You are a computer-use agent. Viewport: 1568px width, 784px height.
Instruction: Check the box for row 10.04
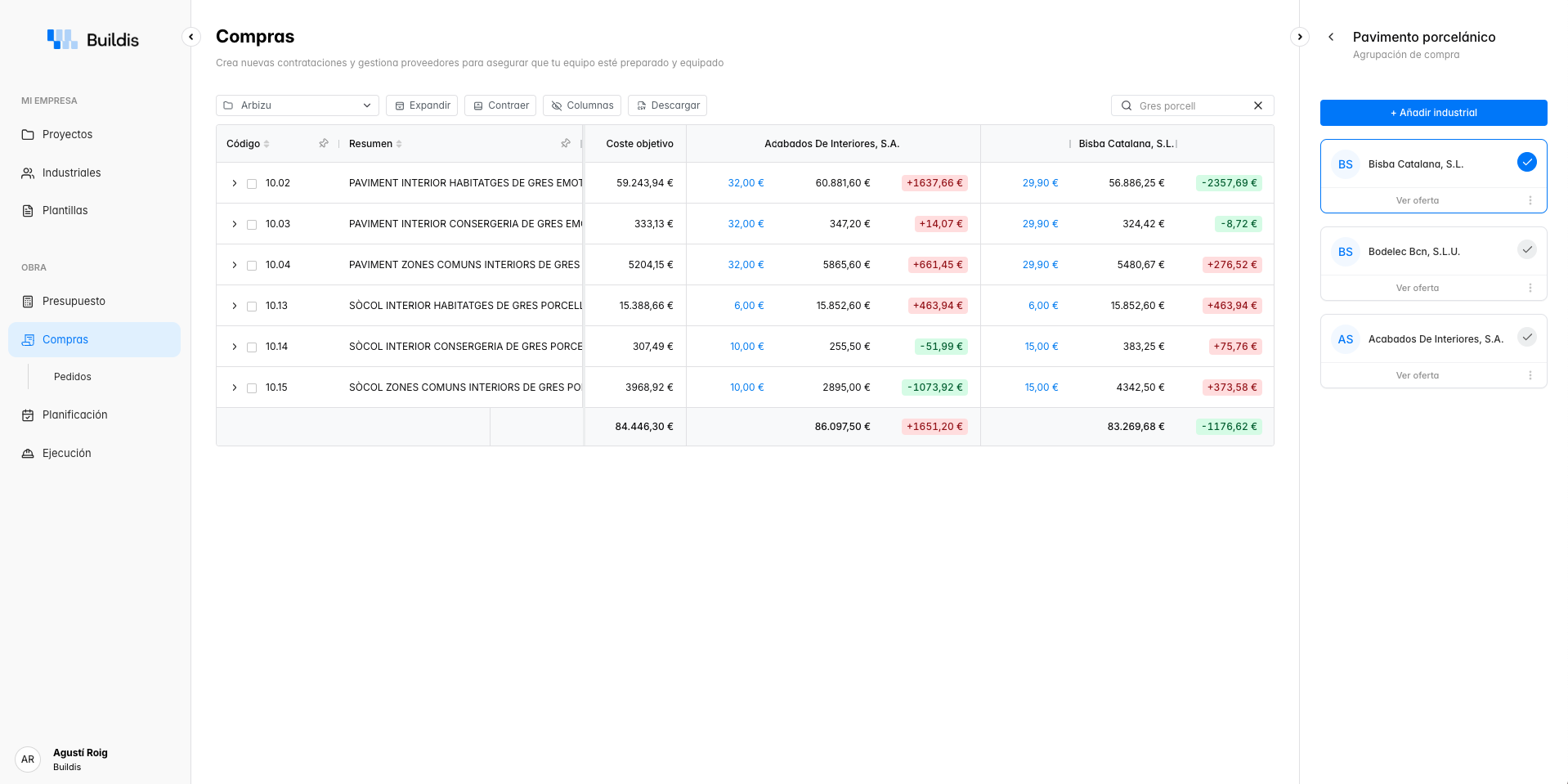coord(252,266)
